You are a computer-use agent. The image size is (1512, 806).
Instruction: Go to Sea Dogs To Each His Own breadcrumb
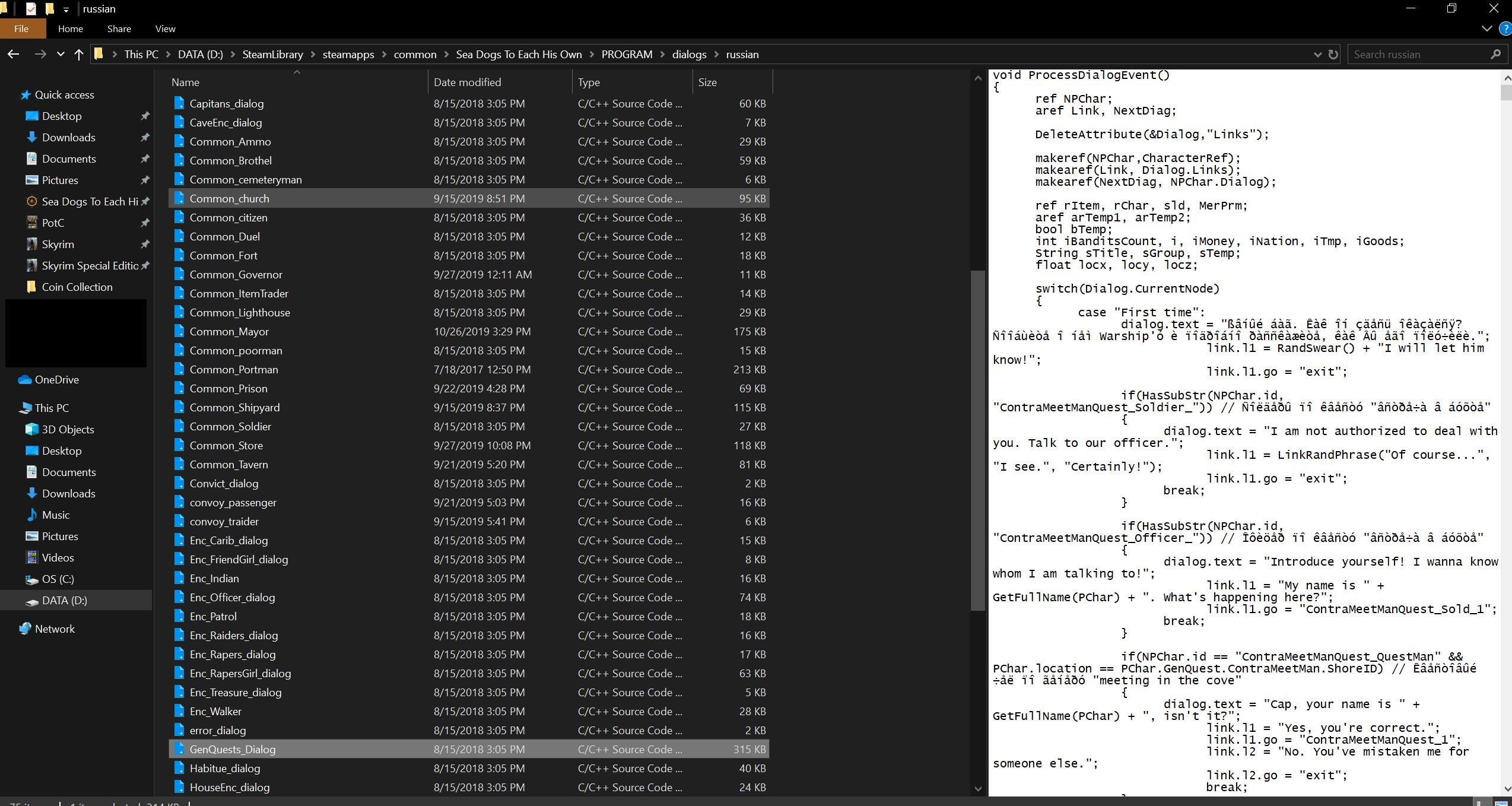tap(519, 54)
